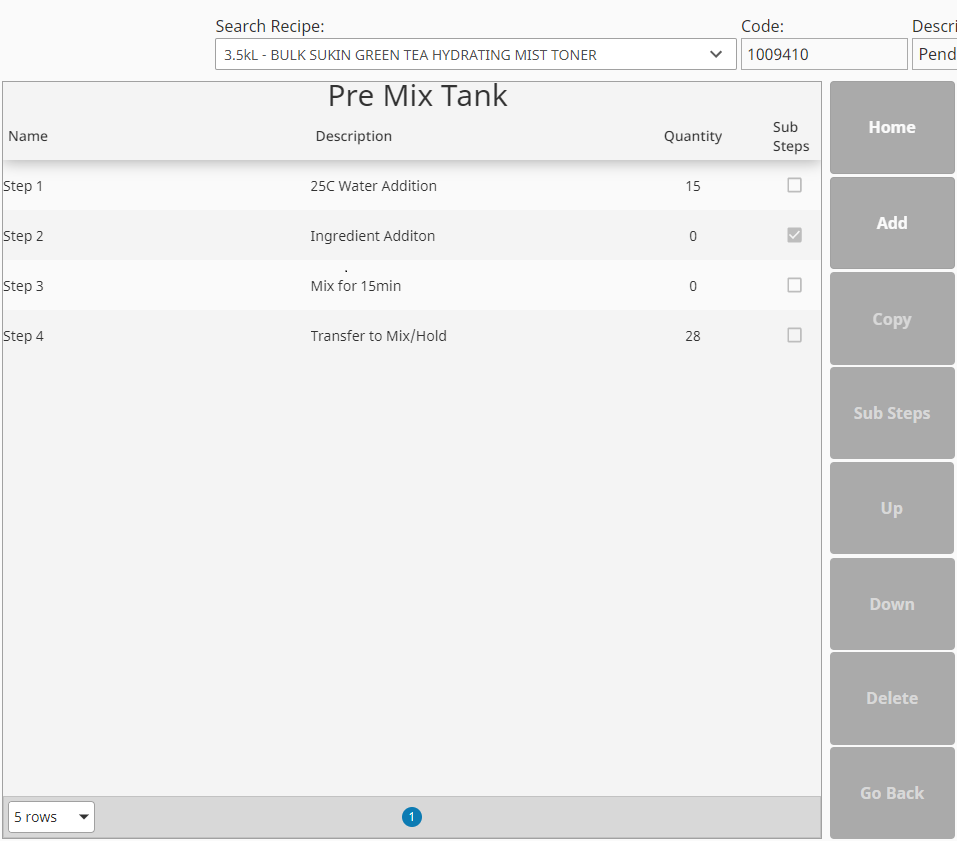Image resolution: width=957 pixels, height=841 pixels.
Task: Toggle Sub Steps checkbox for Step 3
Action: click(794, 285)
